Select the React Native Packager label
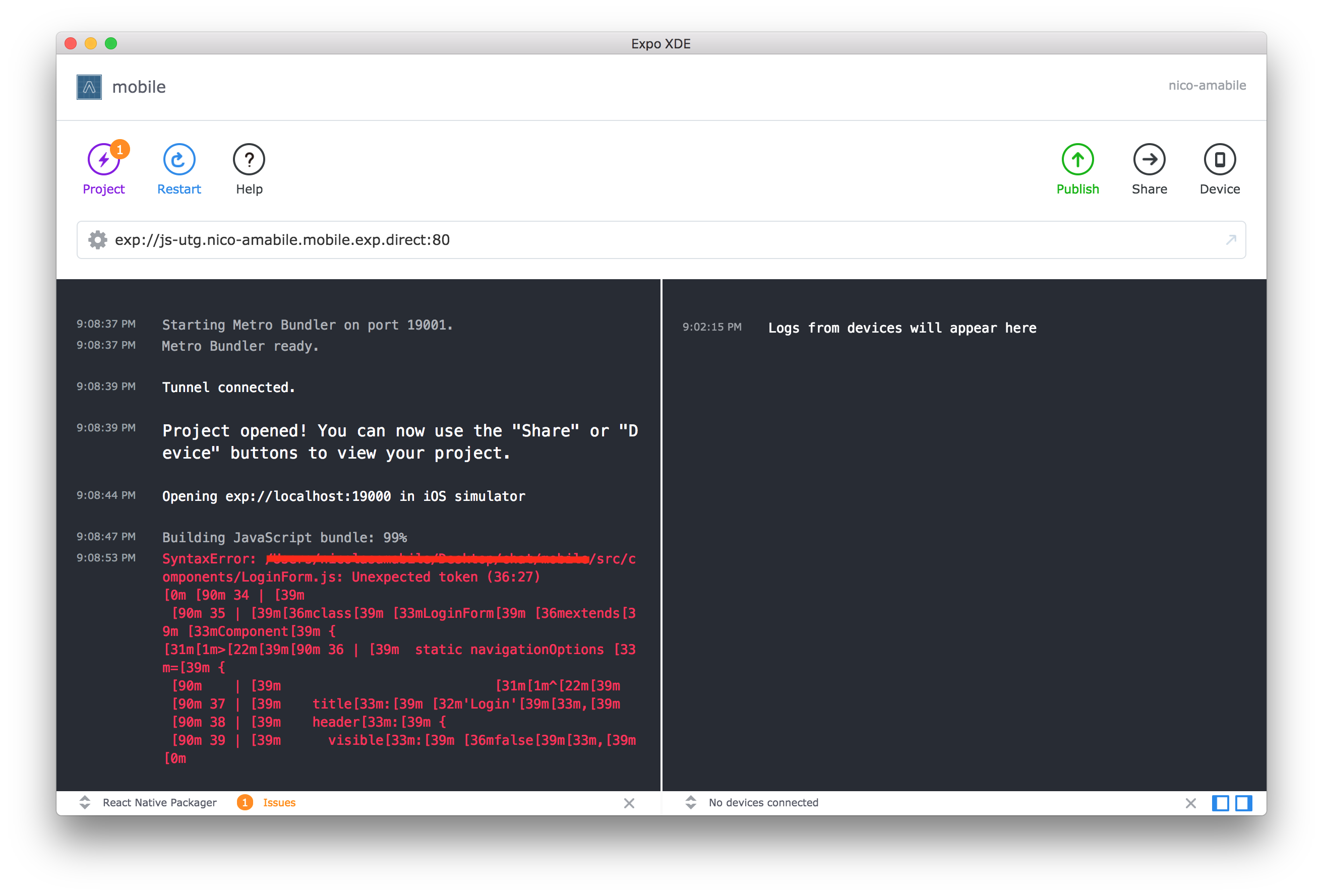1323x896 pixels. click(x=159, y=802)
